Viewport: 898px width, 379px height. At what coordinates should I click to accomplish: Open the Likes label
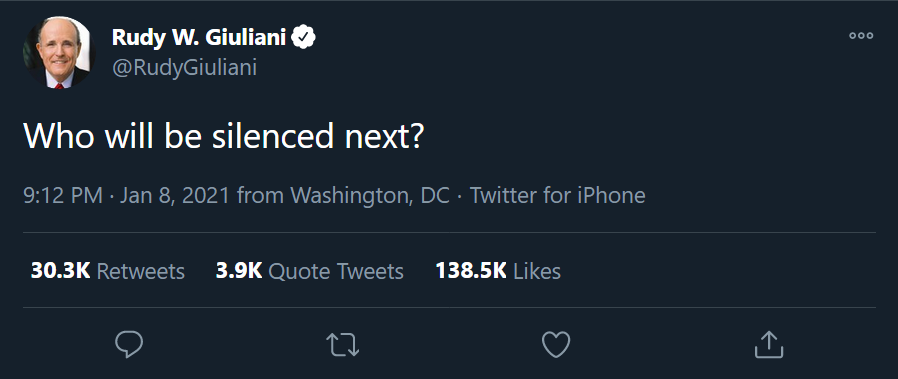[x=537, y=271]
